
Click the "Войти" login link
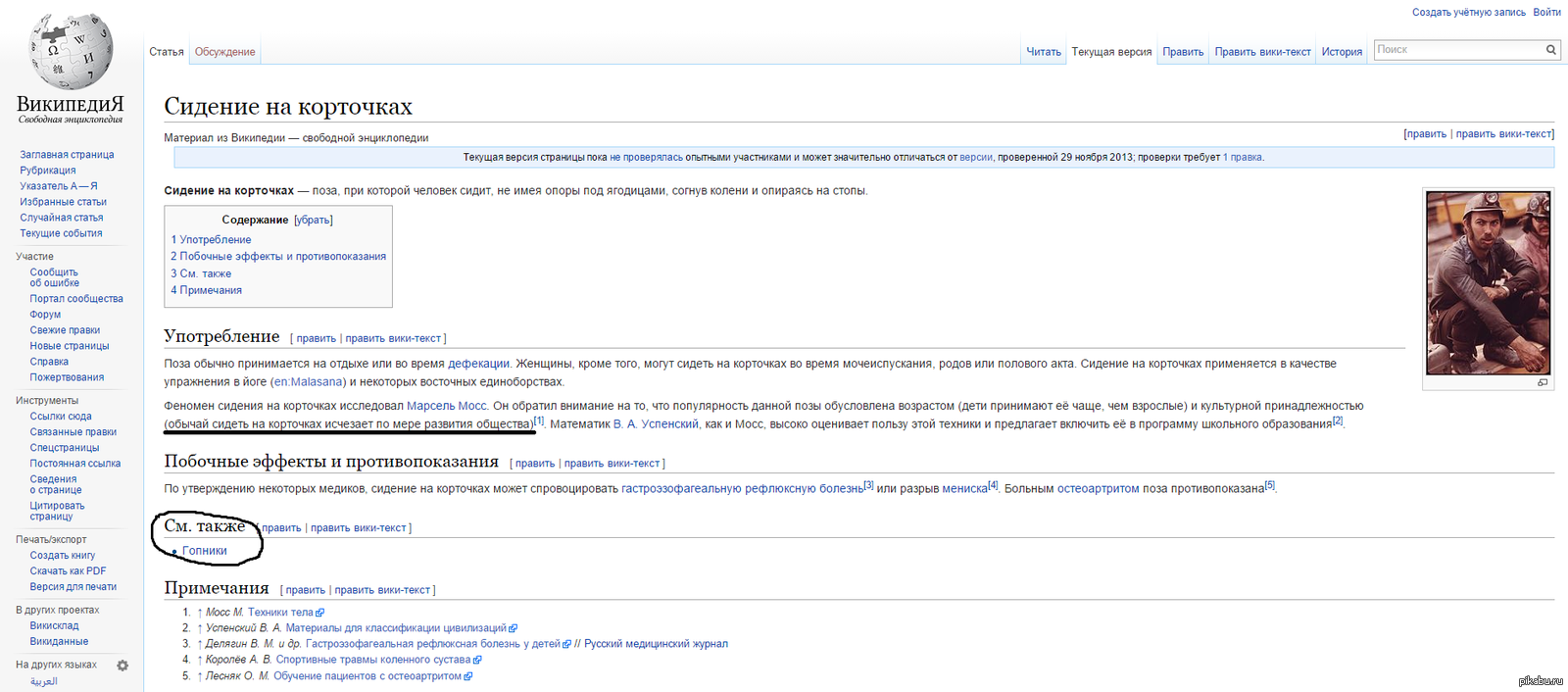click(1546, 13)
